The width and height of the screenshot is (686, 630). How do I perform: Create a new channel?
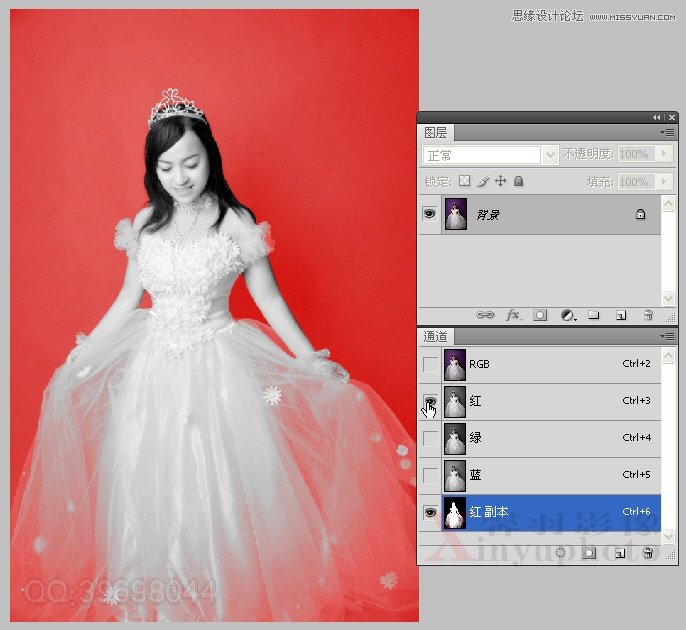tap(620, 553)
